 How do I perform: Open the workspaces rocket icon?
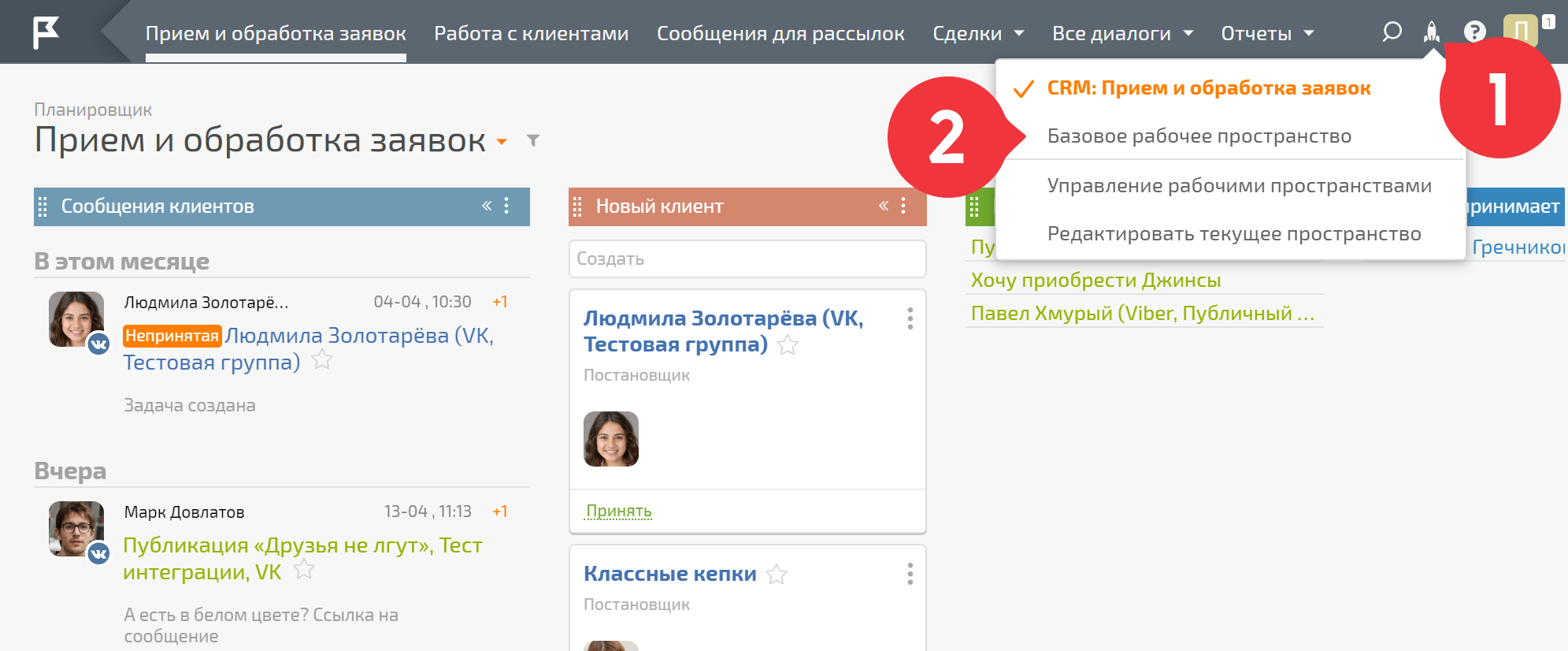tap(1432, 32)
